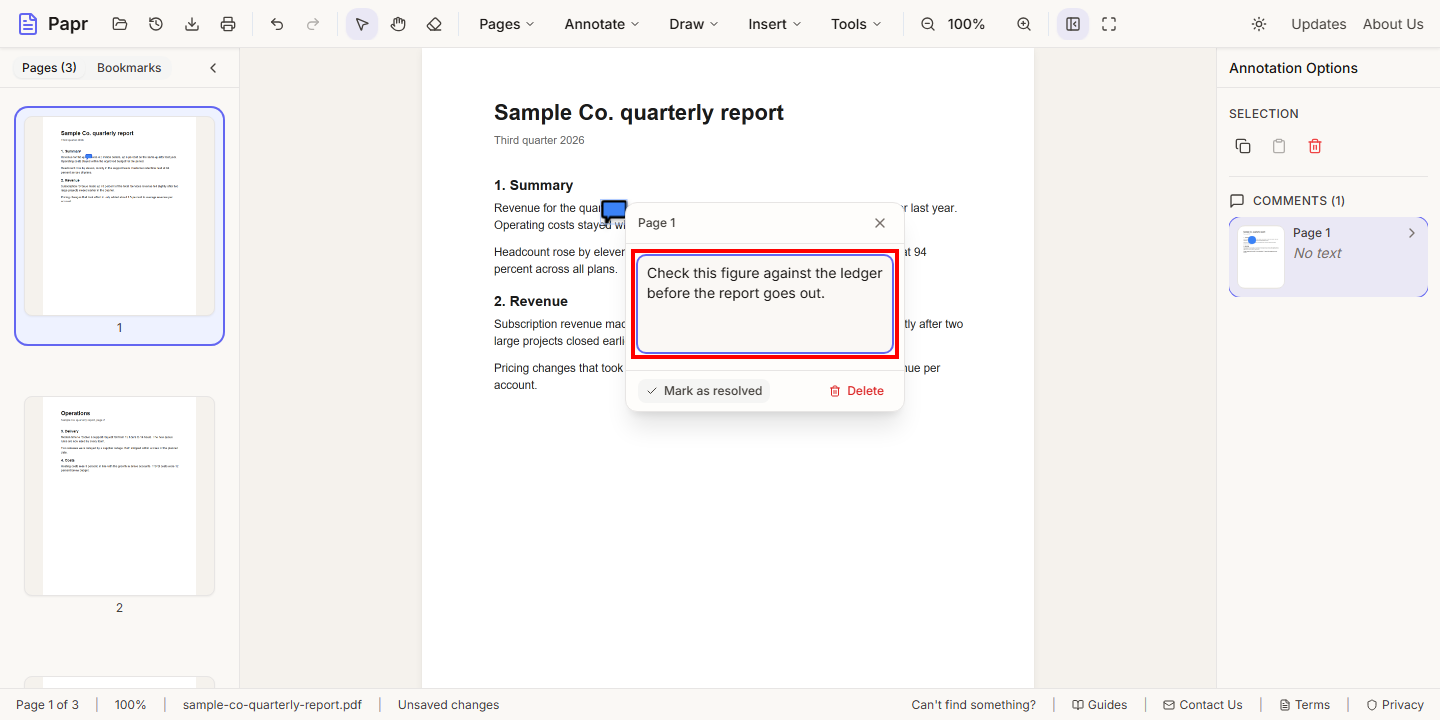Select the eraser tool

(434, 24)
